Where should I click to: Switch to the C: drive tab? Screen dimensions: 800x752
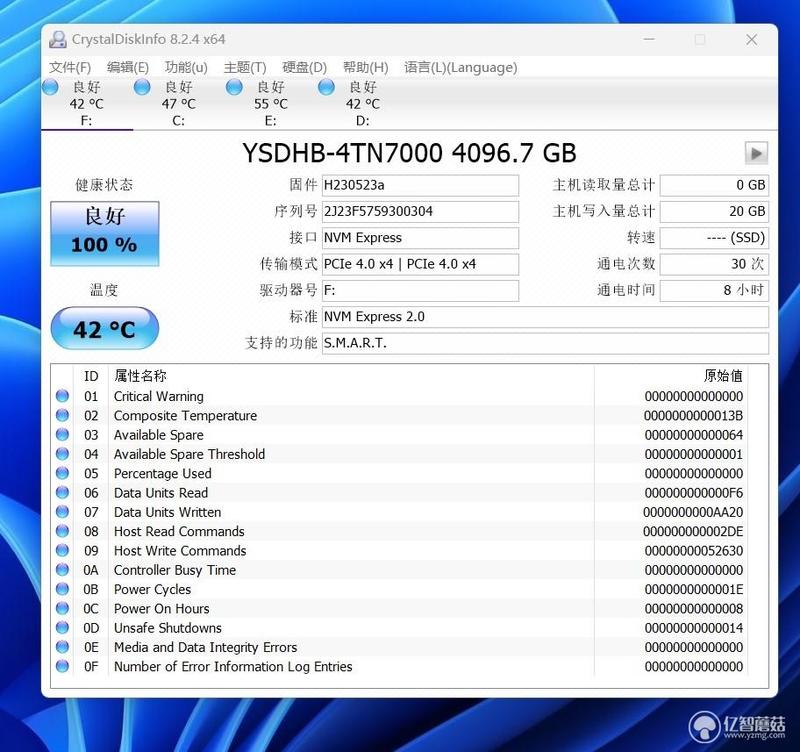[x=179, y=104]
